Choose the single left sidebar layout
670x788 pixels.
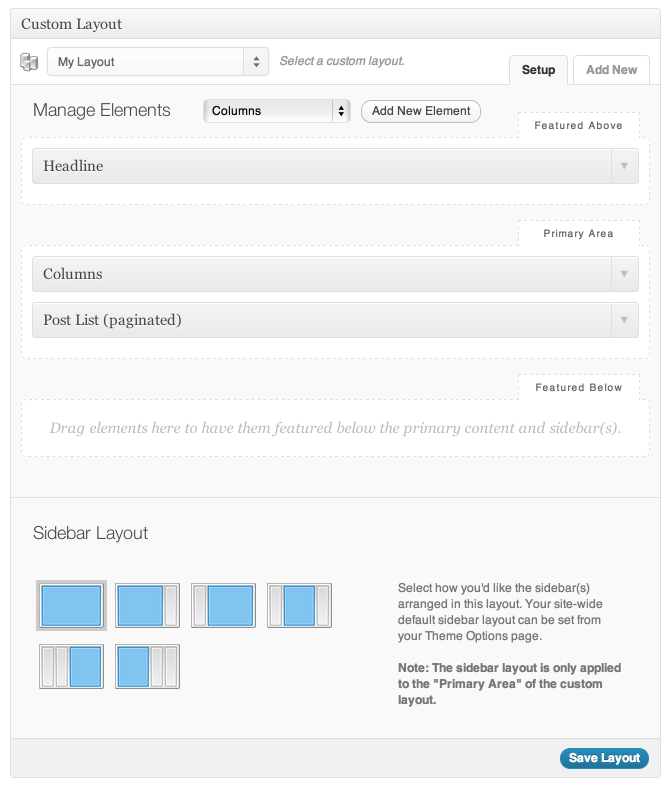coord(223,606)
